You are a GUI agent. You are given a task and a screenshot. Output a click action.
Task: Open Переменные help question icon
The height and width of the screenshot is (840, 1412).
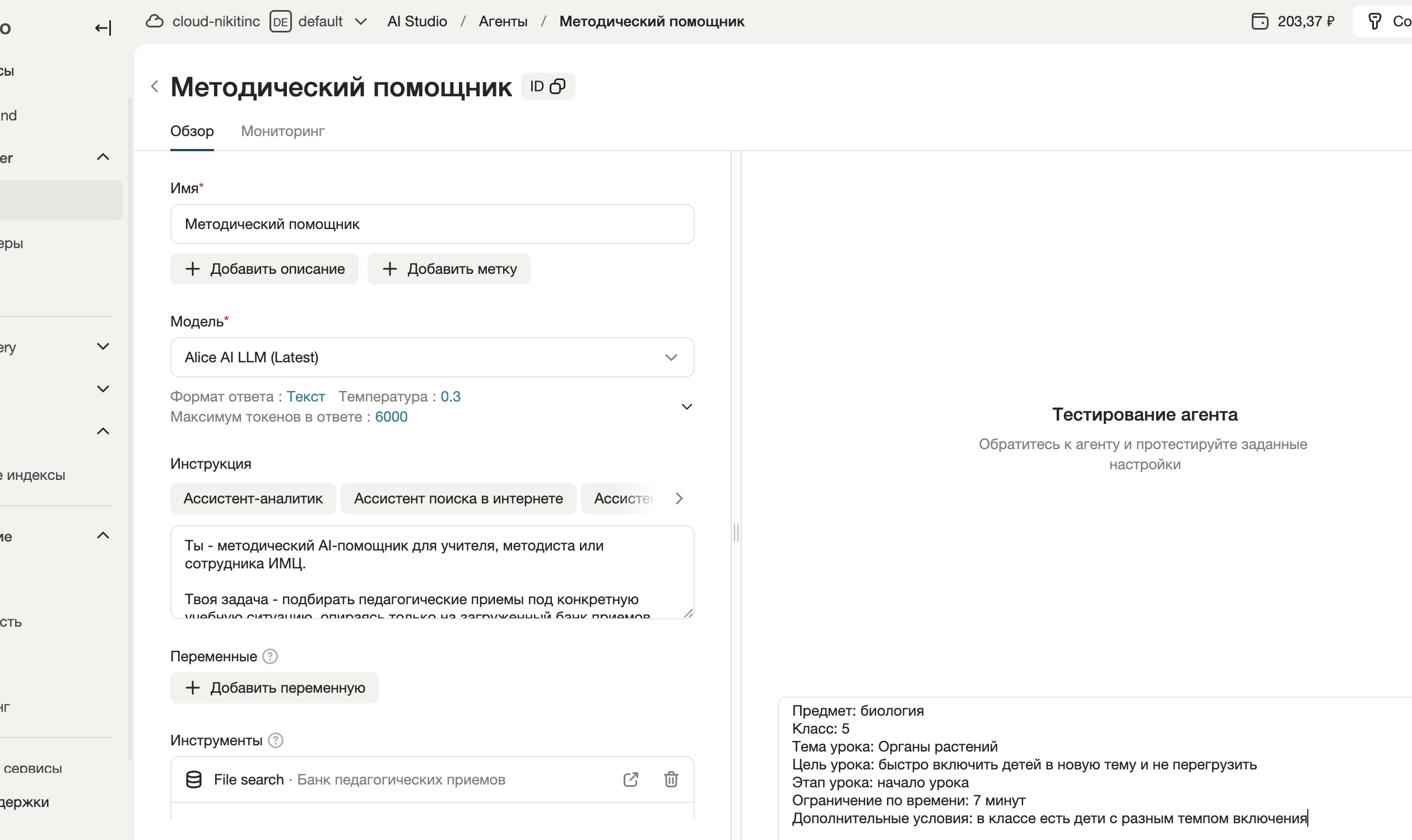tap(270, 657)
